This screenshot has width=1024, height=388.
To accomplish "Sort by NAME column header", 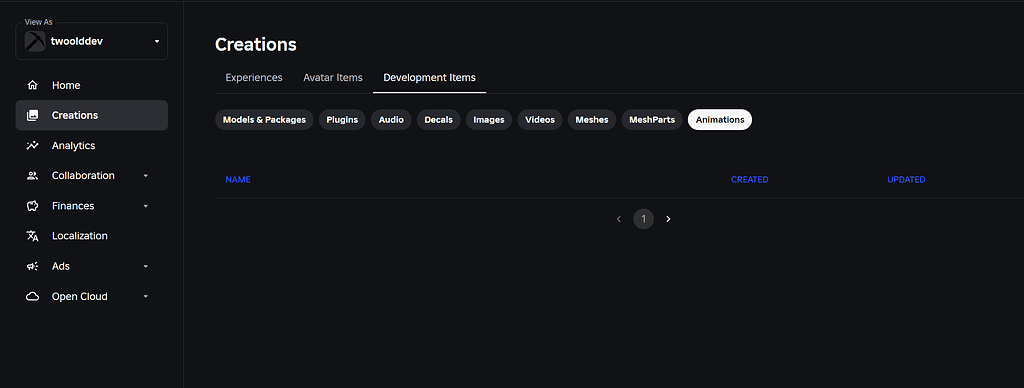I will pos(238,180).
